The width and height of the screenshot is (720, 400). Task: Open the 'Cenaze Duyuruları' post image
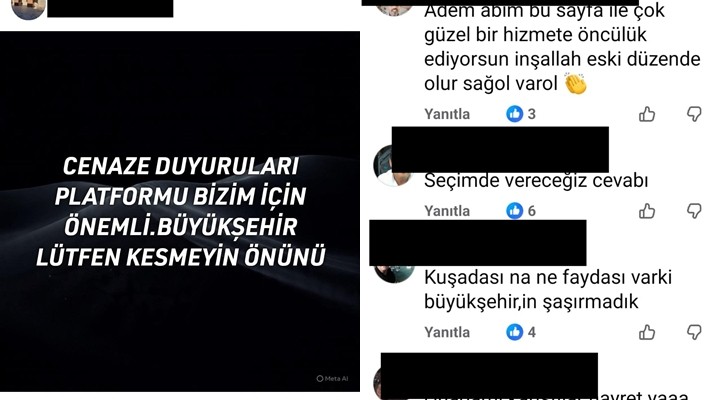click(180, 211)
